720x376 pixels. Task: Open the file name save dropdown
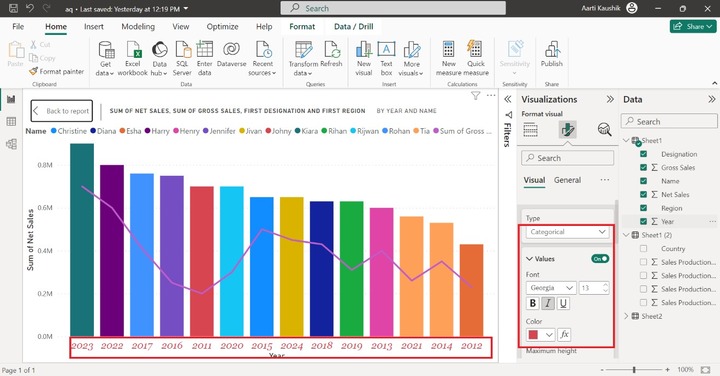(x=186, y=8)
